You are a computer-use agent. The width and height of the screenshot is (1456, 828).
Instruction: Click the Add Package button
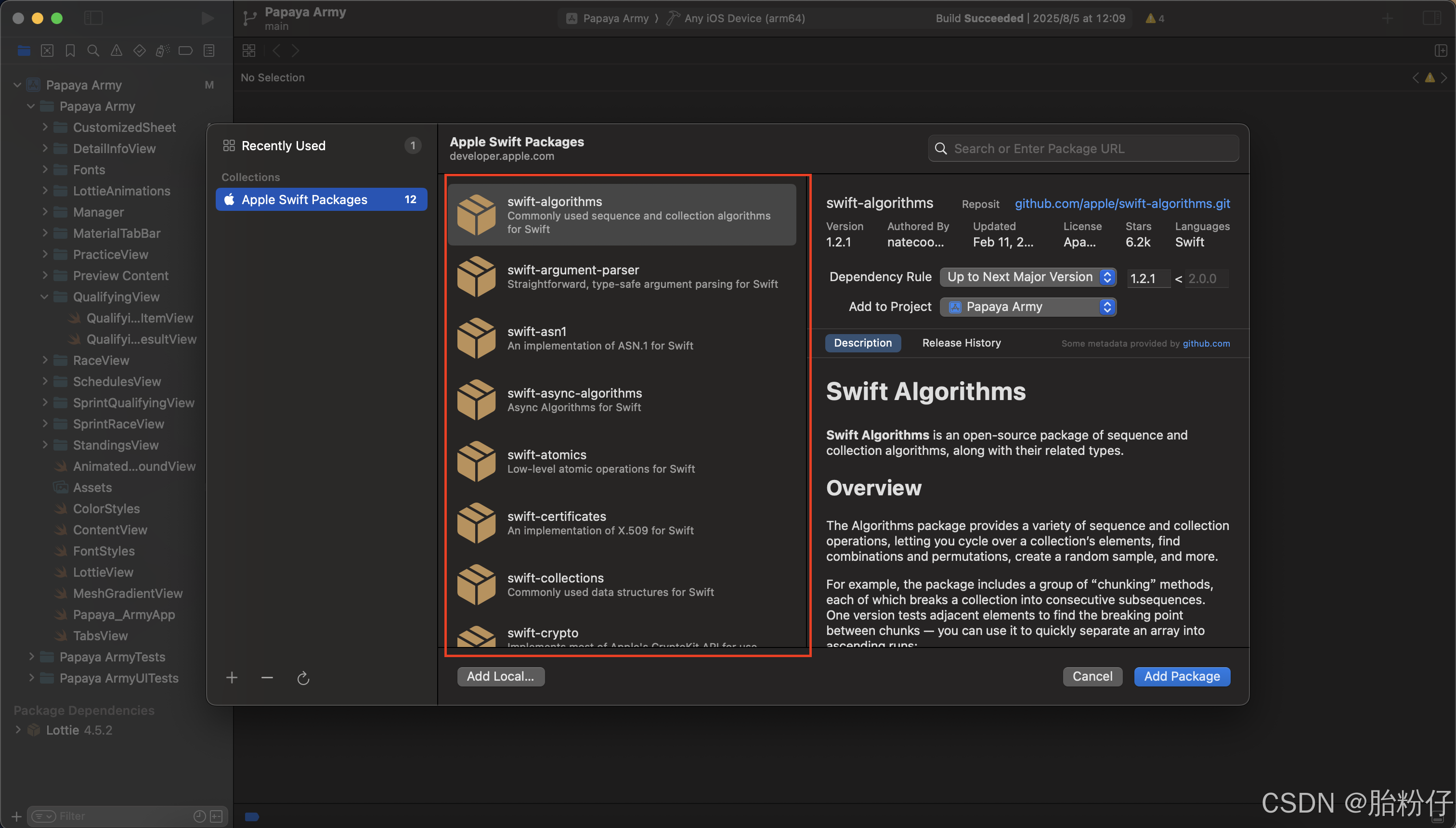coord(1182,677)
